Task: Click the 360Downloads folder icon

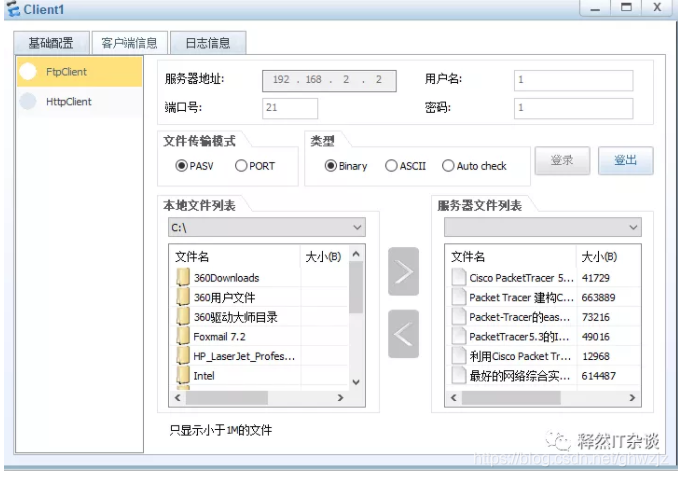Action: (183, 277)
